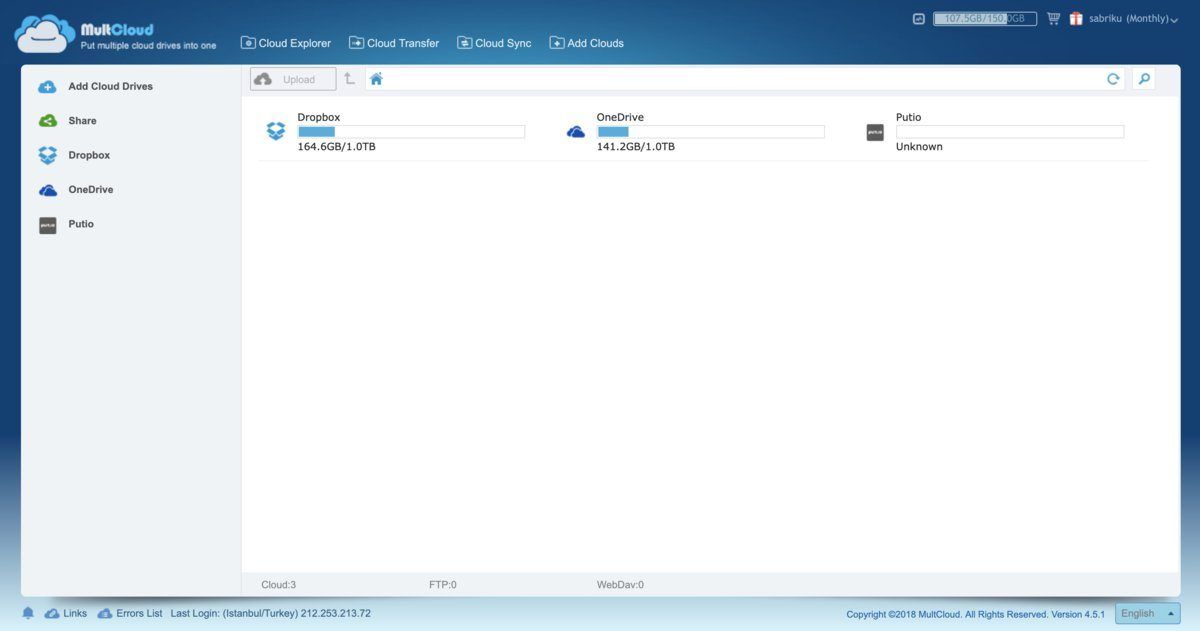Open the Putio drive icon in main panel

coord(875,132)
